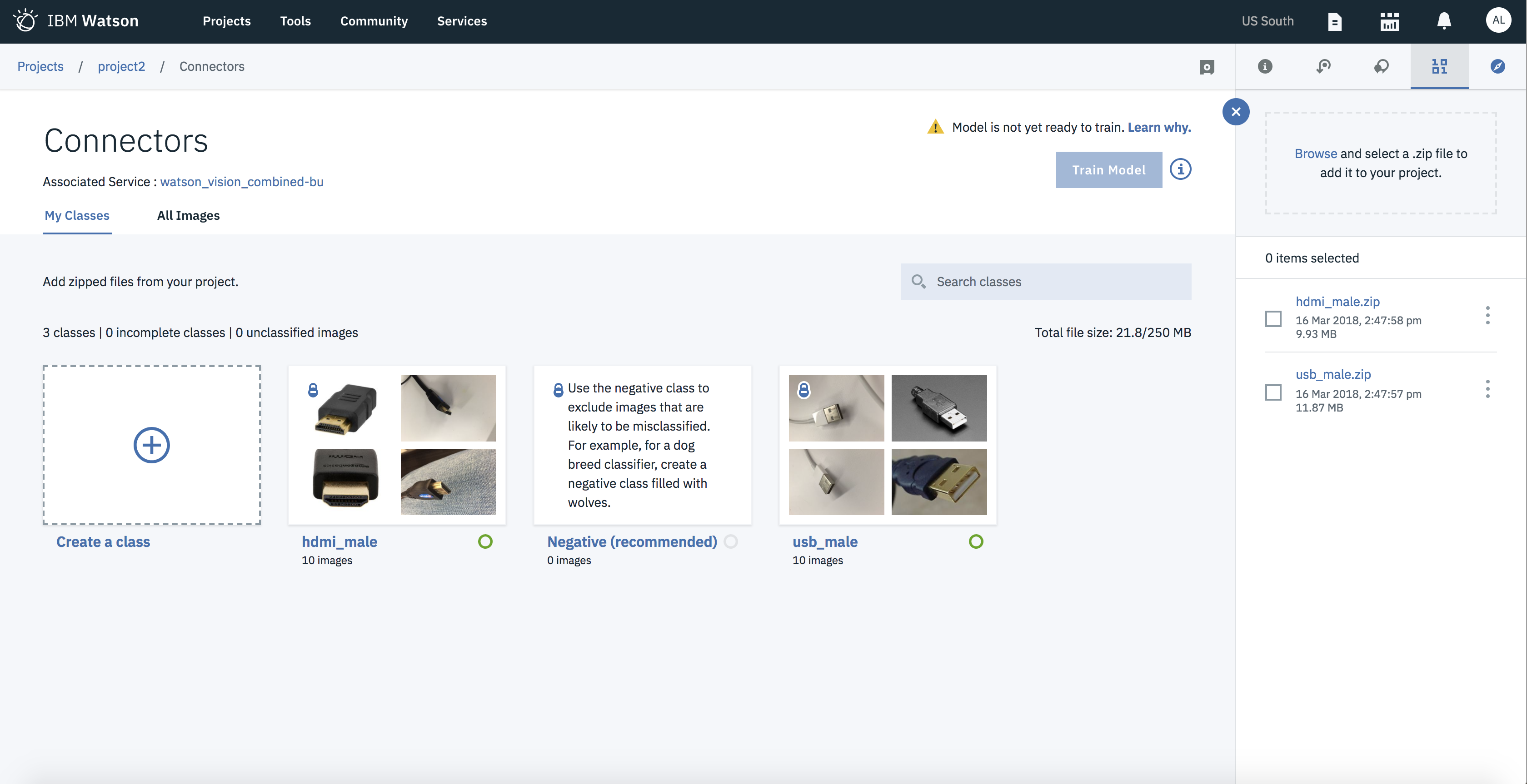Click the compass icon in toolbar
Screen dimensions: 1527x784
[x=1497, y=66]
